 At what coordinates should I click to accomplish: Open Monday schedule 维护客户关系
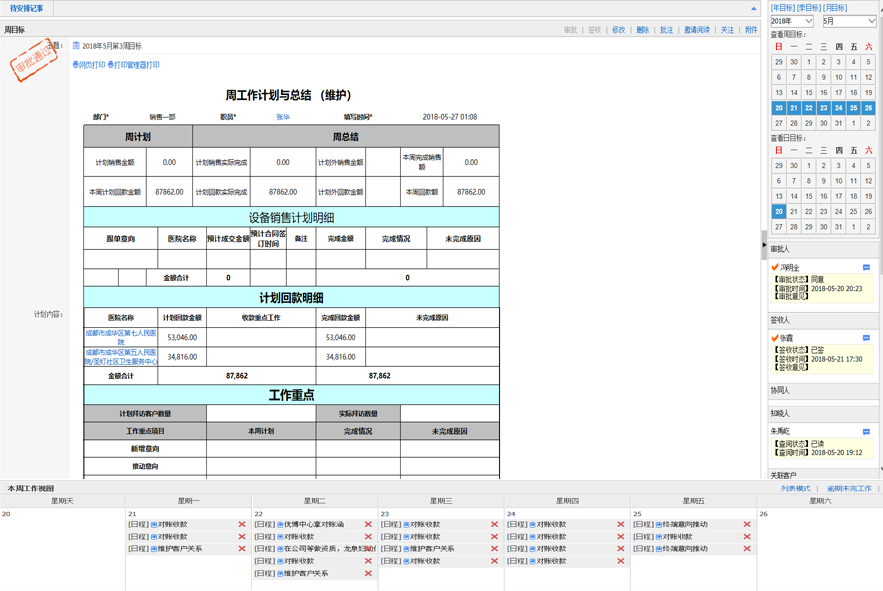(x=180, y=549)
